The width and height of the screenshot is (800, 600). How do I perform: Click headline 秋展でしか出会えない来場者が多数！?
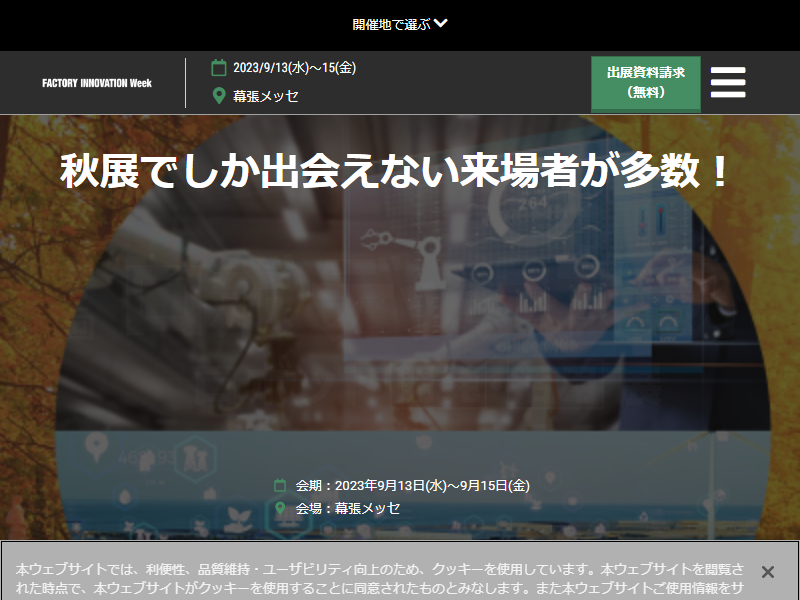(394, 171)
